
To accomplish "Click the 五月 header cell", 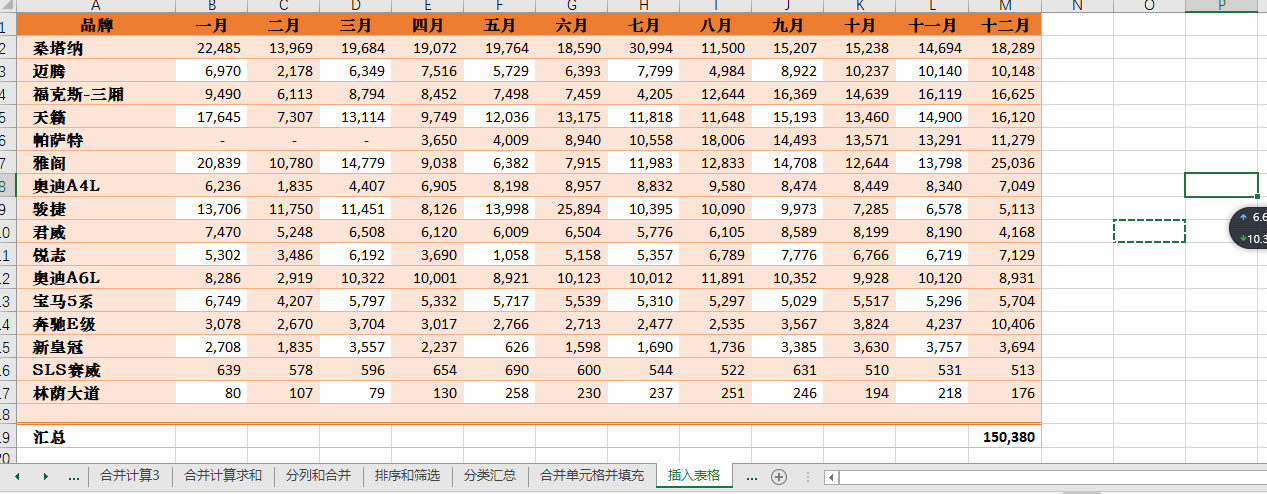I will pos(500,25).
